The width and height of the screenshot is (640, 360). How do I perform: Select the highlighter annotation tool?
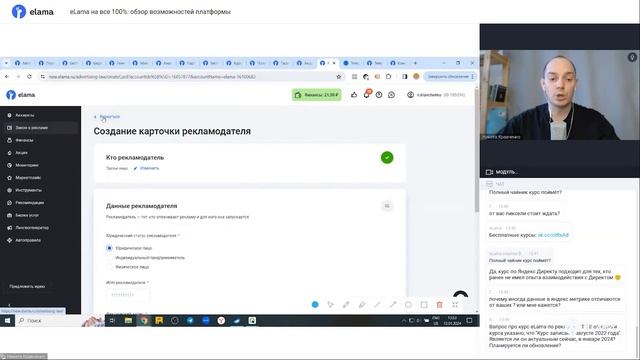(x=362, y=304)
